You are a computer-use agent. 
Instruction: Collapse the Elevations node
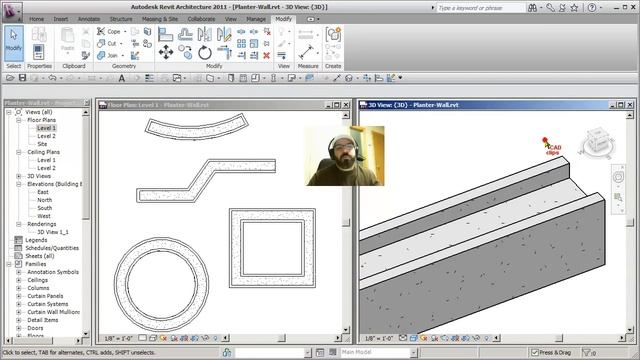[x=19, y=184]
